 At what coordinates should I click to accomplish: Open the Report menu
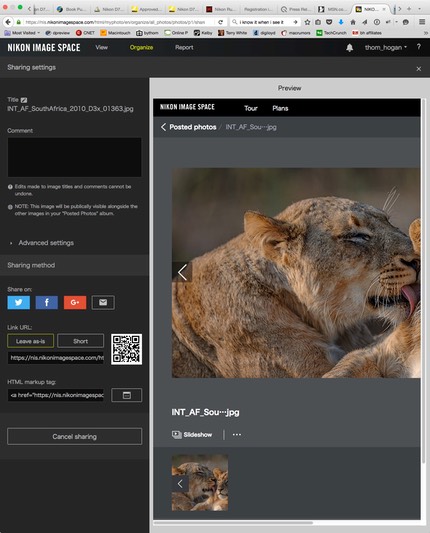click(184, 48)
